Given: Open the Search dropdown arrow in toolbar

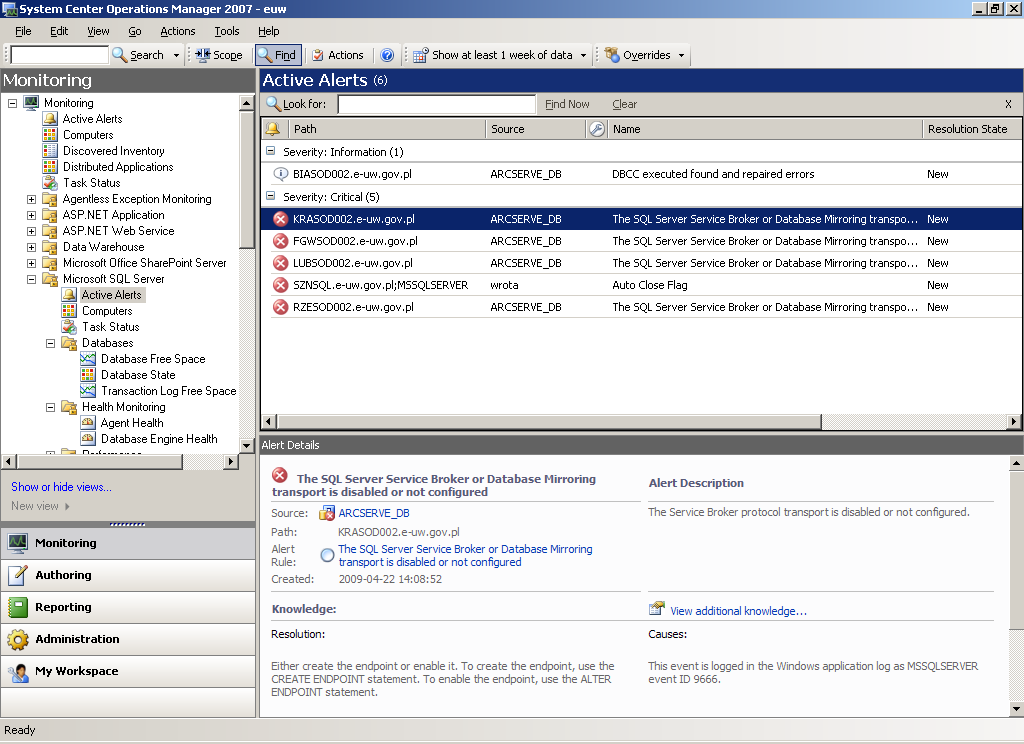Looking at the screenshot, I should click(x=176, y=56).
